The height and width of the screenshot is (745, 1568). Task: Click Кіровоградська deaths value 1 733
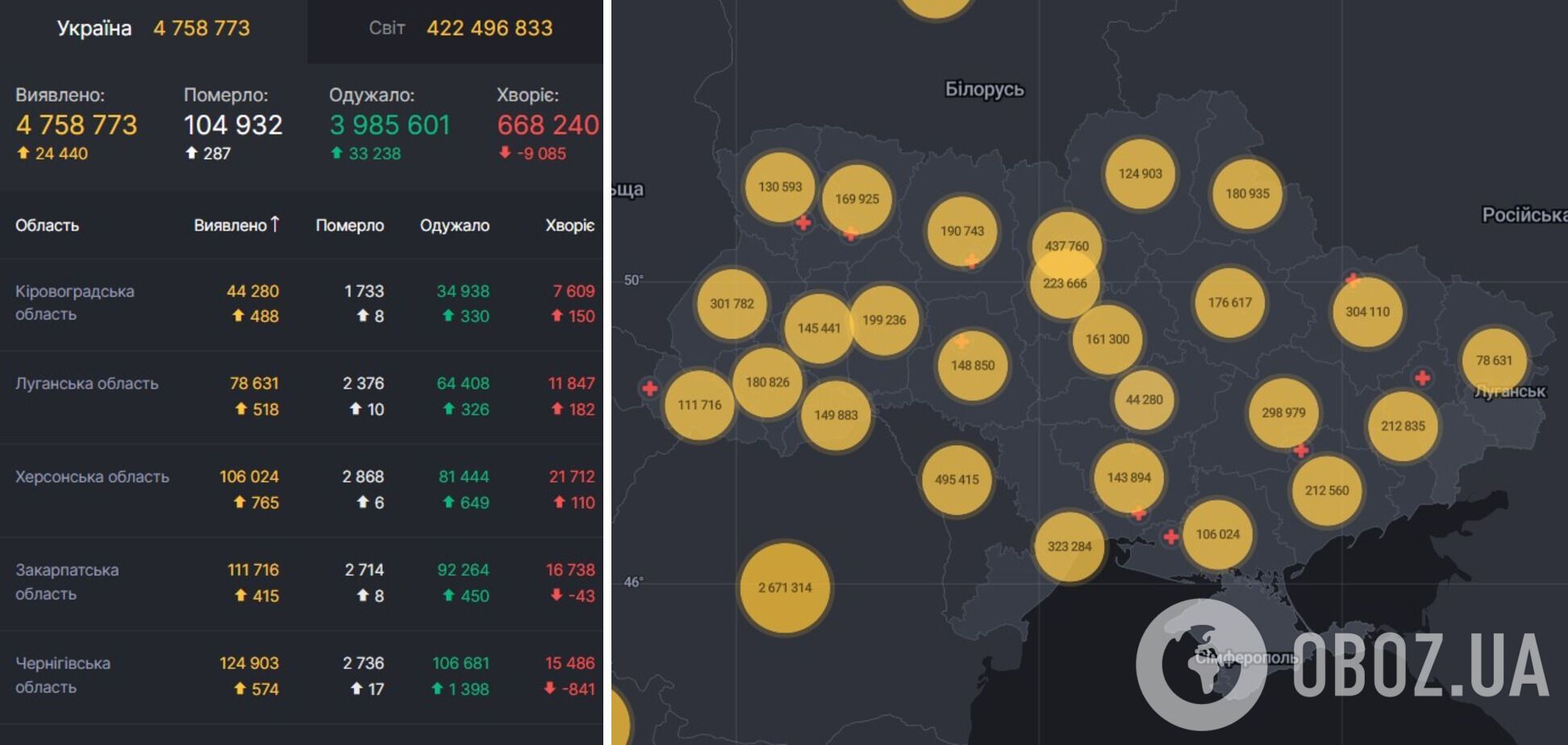pos(364,291)
